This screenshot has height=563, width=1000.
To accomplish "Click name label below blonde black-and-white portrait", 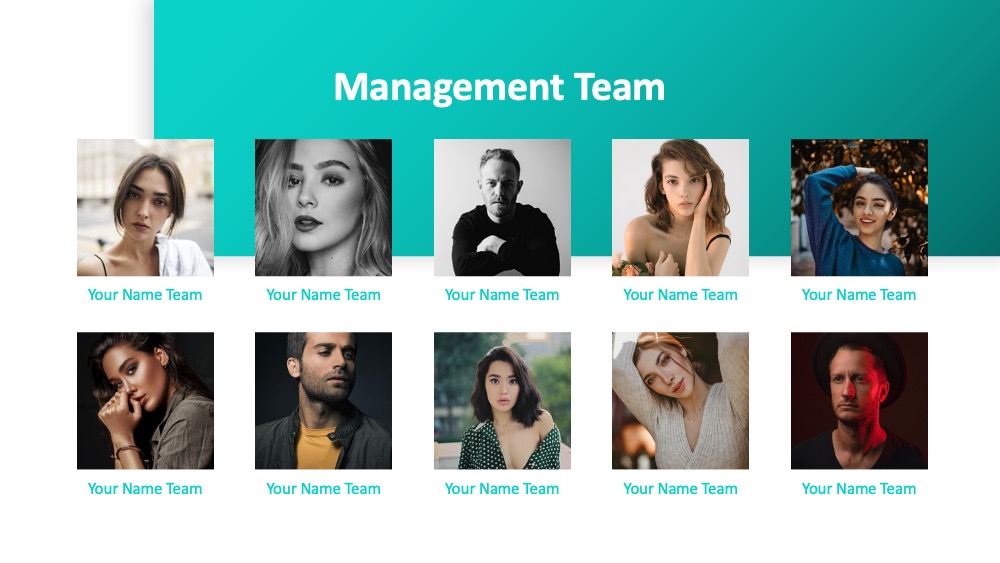I will coord(323,295).
